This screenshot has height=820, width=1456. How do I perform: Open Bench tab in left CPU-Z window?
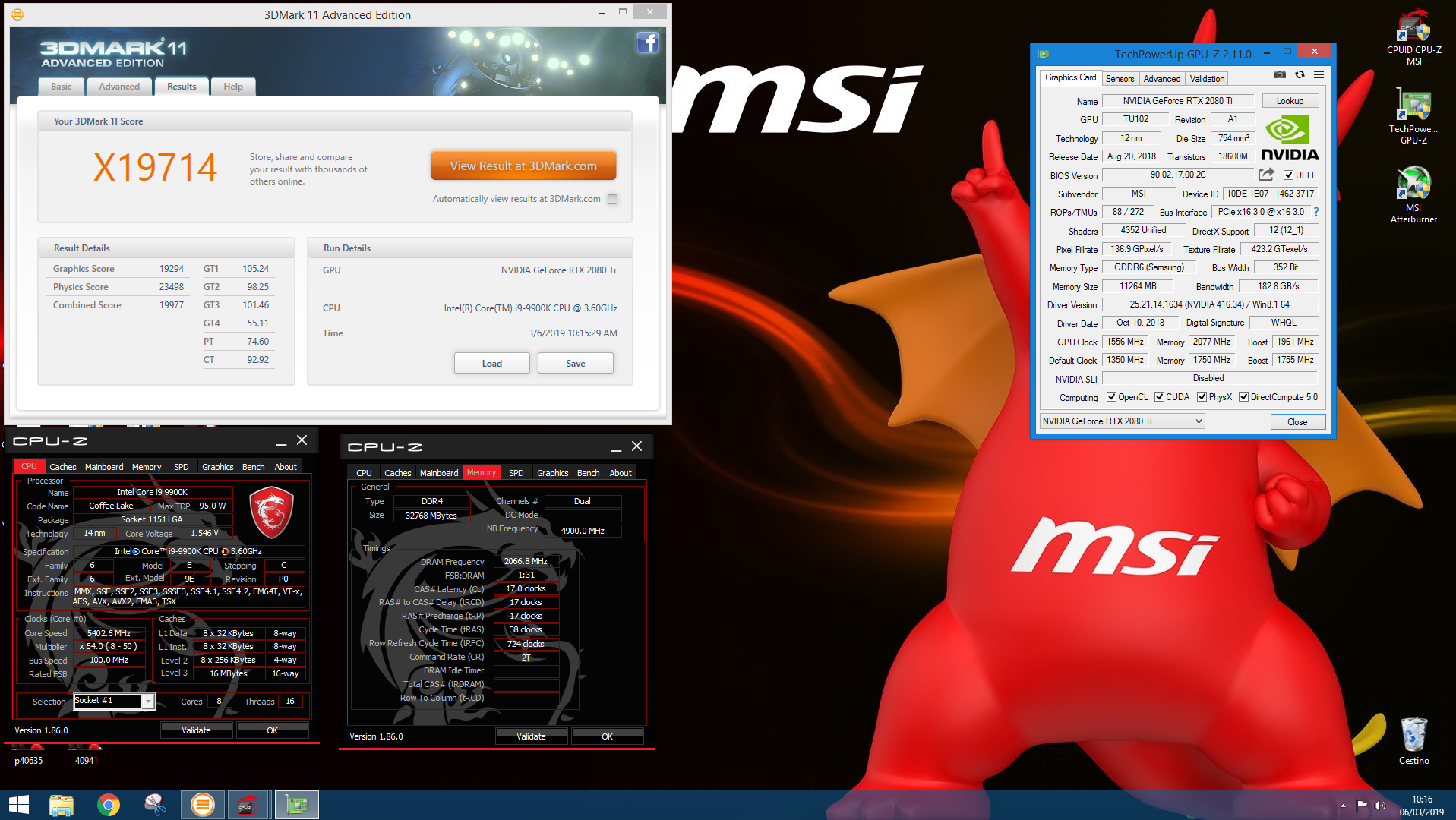253,467
